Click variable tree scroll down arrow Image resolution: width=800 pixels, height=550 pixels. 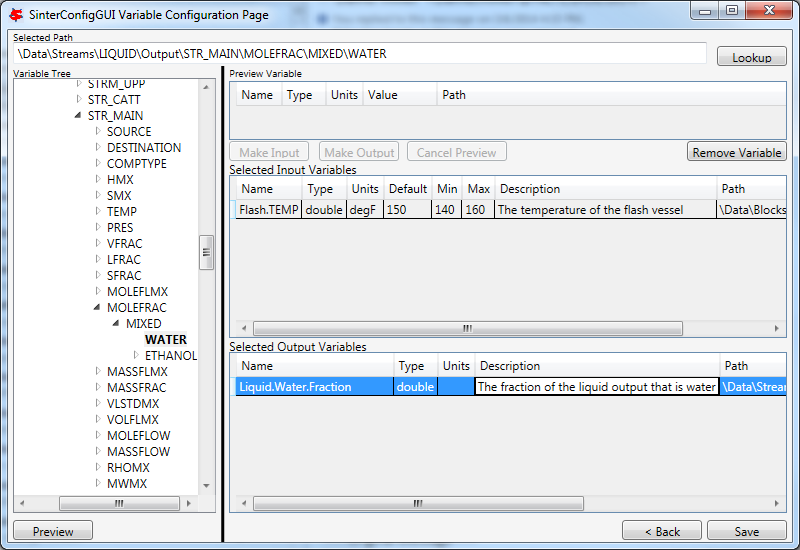[206, 486]
